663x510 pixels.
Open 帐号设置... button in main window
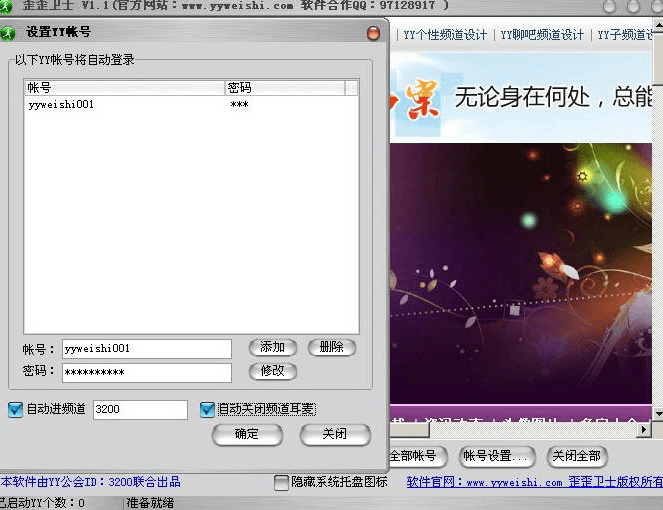(497, 456)
